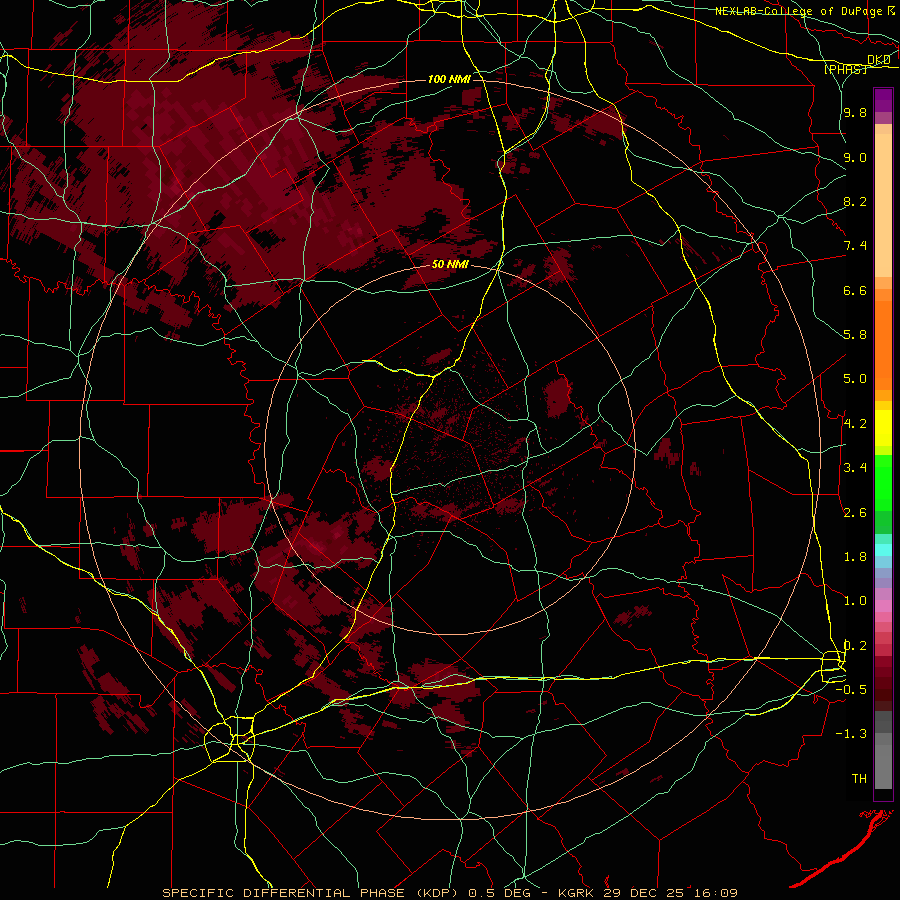Click the 100 NMI range ring label

[x=449, y=79]
